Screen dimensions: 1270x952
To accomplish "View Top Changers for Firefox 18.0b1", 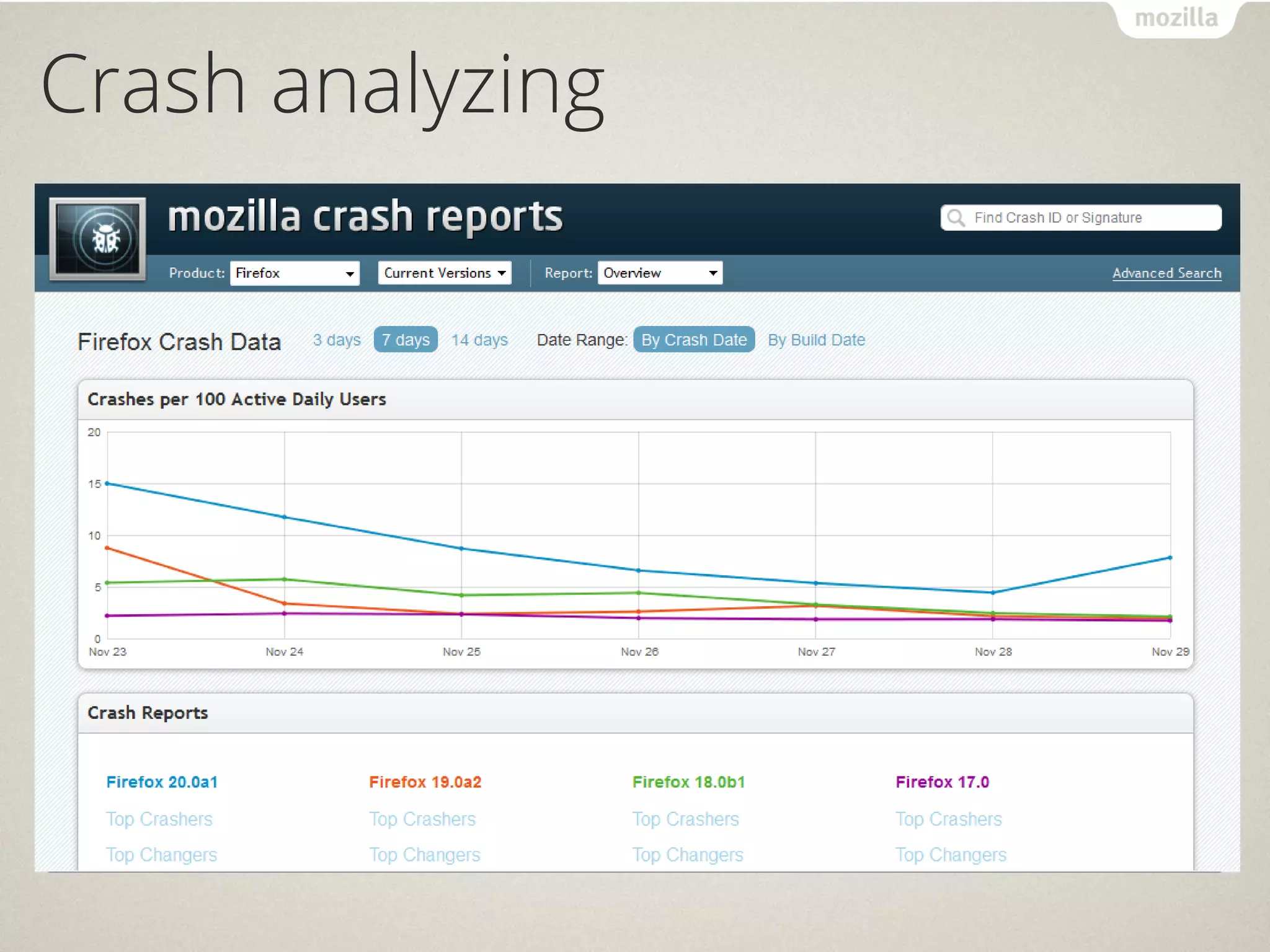I will click(x=688, y=855).
